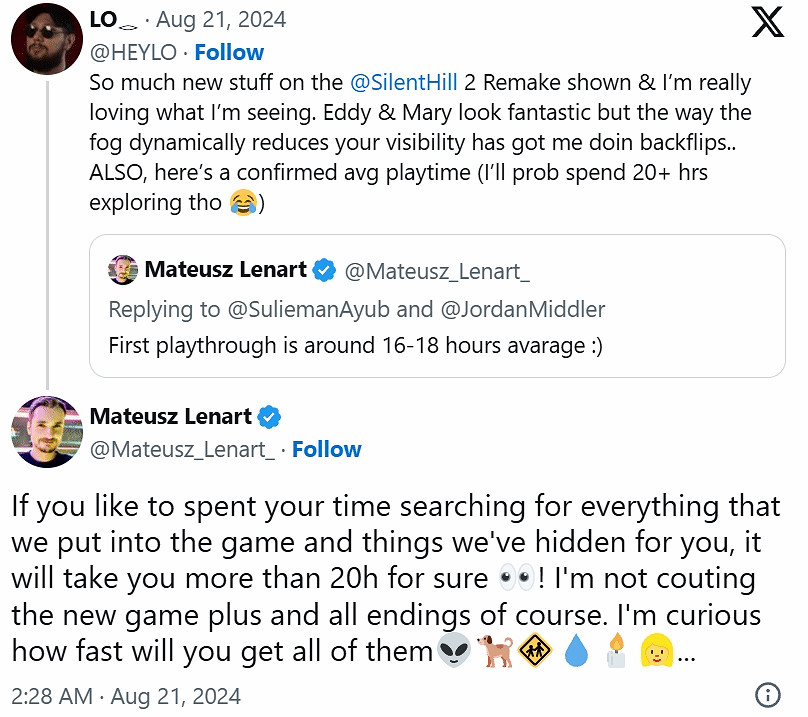Click verified badge inside the quoted tweet
808x717 pixels.
pyautogui.click(x=324, y=269)
